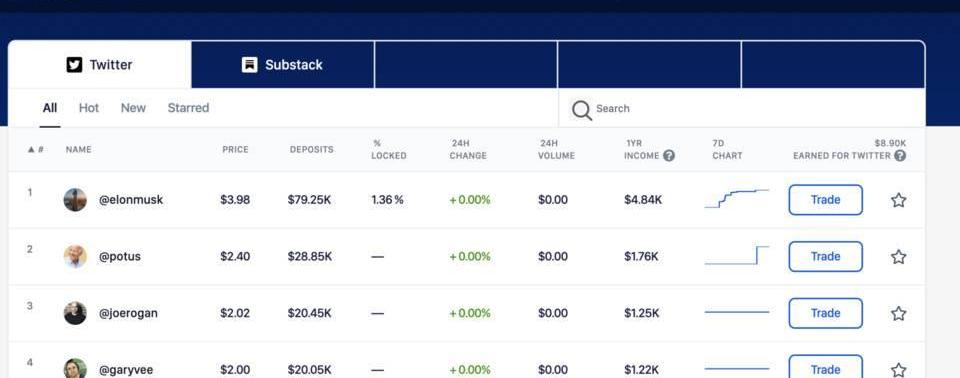Click @potus profile avatar
960x378 pixels.
[x=75, y=257]
